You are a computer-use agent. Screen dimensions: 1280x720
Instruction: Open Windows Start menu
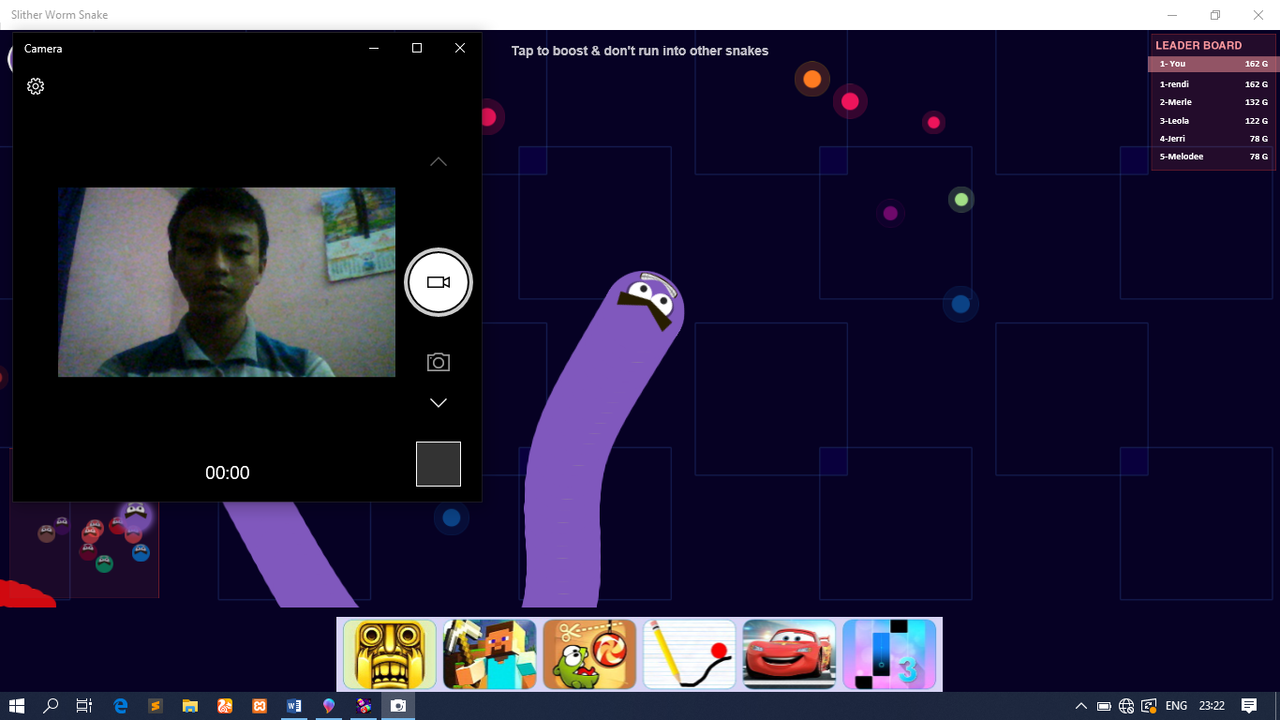point(17,706)
